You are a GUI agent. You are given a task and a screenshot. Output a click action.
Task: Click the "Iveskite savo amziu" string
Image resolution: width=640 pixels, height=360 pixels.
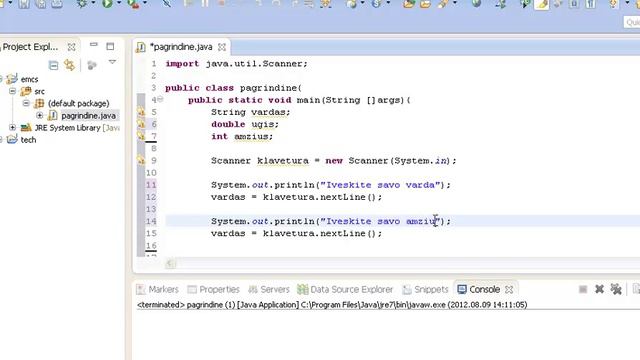tap(380, 221)
